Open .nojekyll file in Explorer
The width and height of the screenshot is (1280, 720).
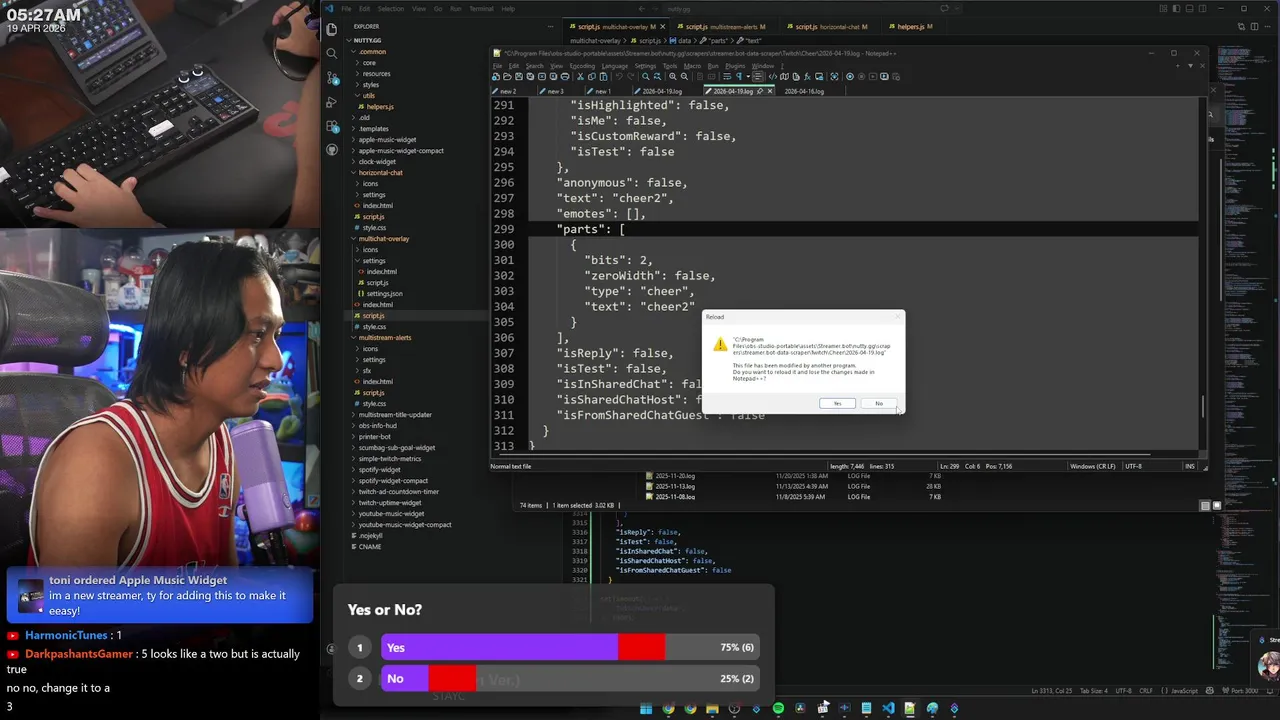370,535
